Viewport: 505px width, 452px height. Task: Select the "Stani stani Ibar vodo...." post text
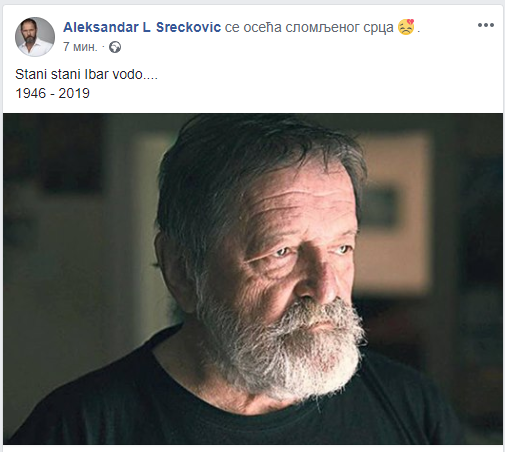pyautogui.click(x=86, y=74)
